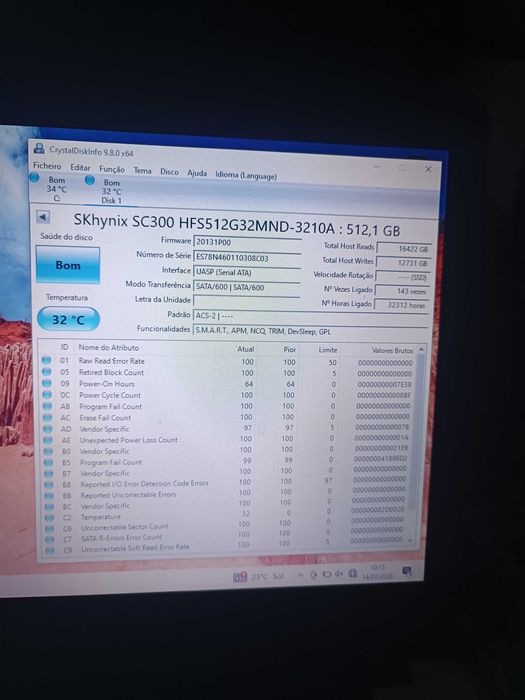525x700 pixels.
Task: Click the attribute list vertical scrollbar thumb
Action: point(418,433)
